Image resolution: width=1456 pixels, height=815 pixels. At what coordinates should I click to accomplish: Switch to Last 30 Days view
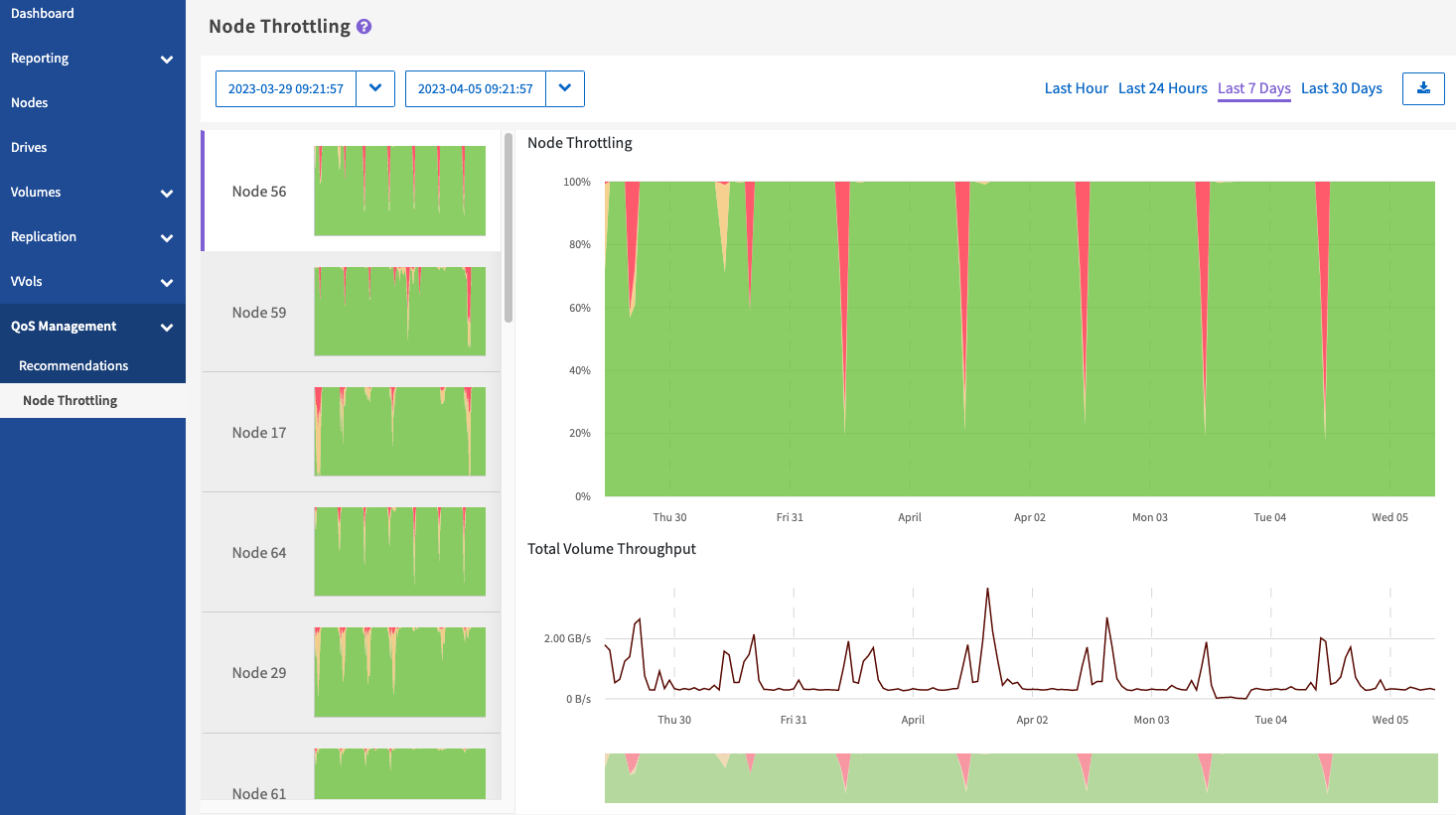1341,88
